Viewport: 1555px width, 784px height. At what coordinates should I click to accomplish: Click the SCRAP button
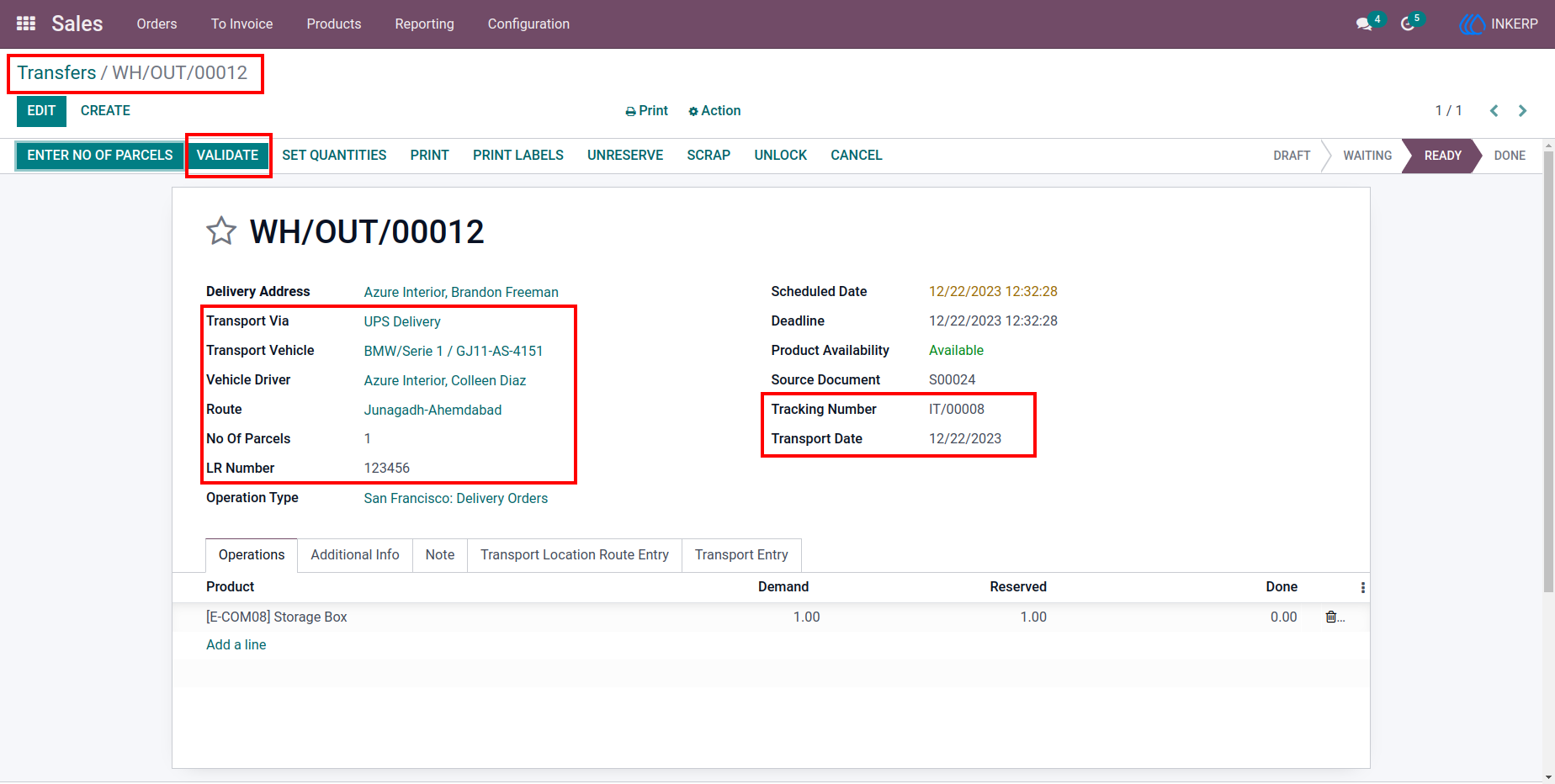pyautogui.click(x=709, y=156)
